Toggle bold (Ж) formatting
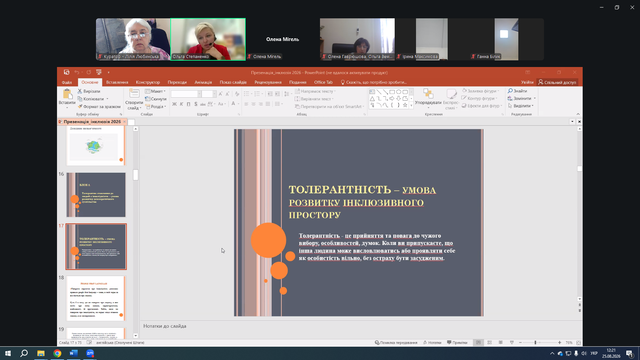This screenshot has width=640, height=360. [174, 104]
